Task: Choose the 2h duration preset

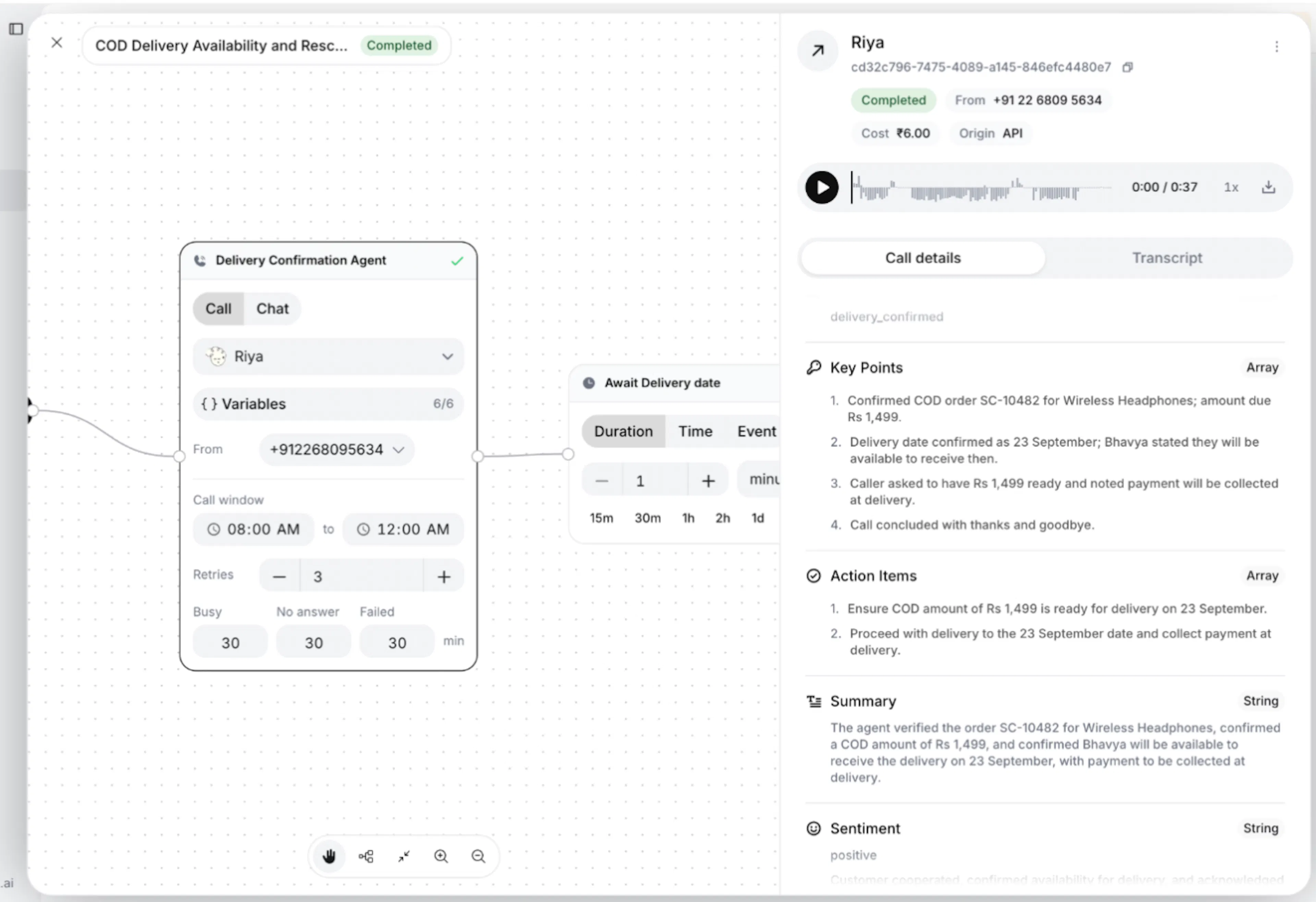Action: click(x=722, y=518)
